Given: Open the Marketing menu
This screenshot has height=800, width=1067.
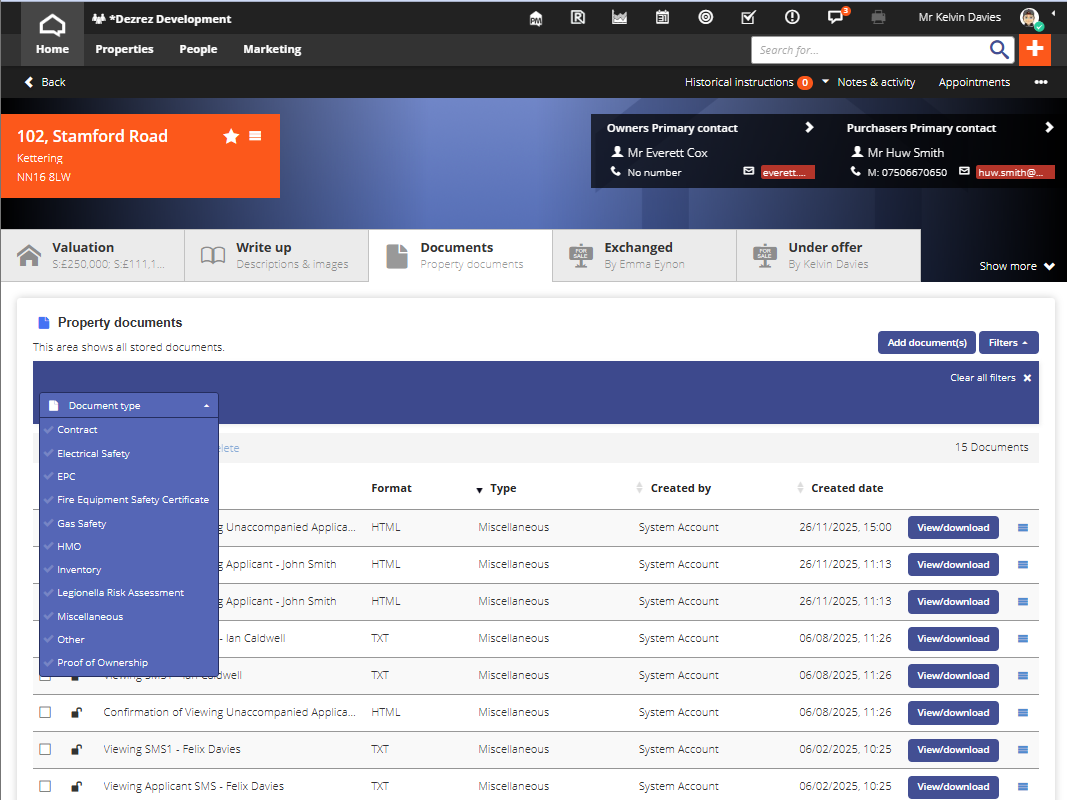Looking at the screenshot, I should point(272,49).
